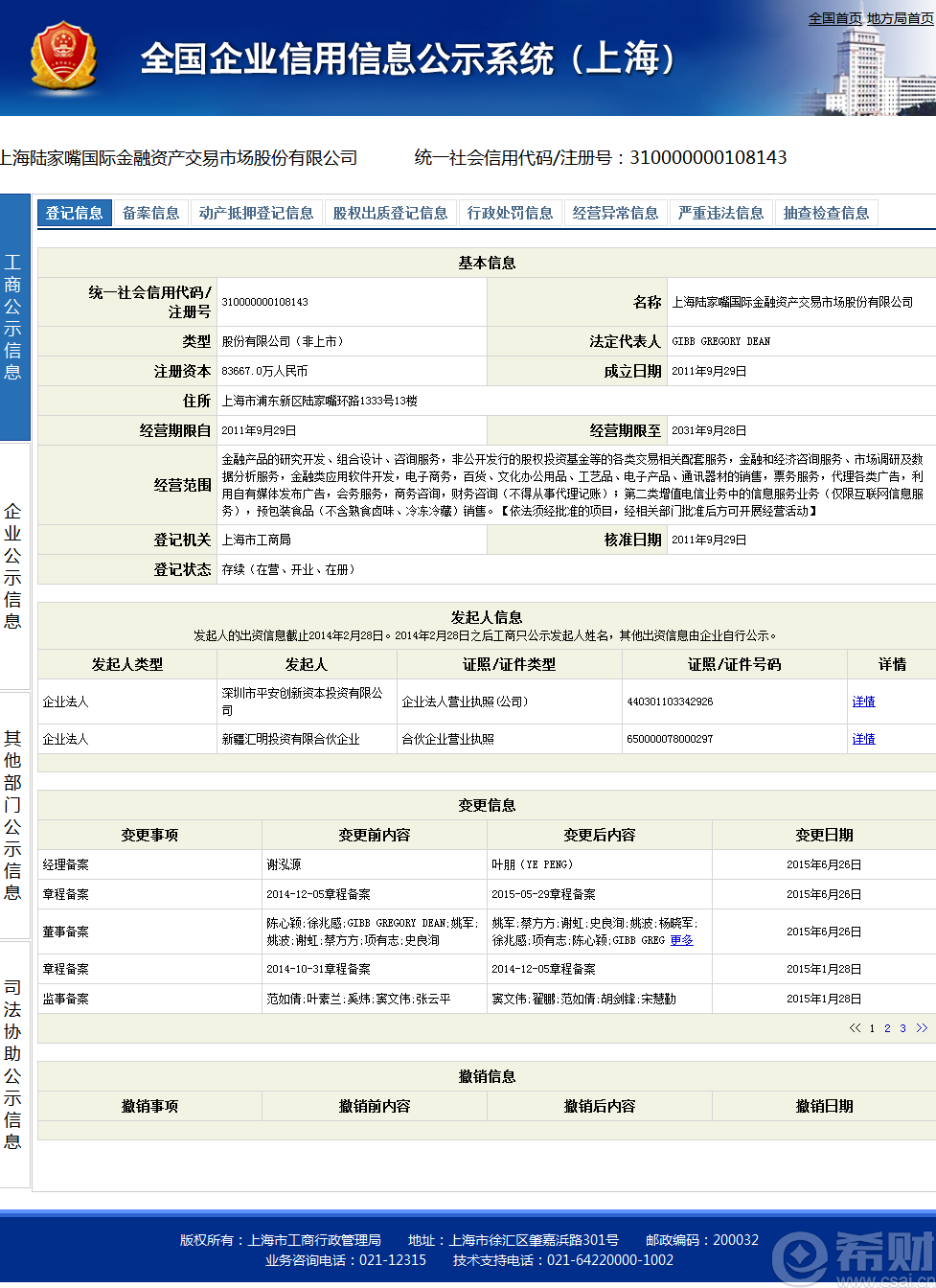936x1288 pixels.
Task: Jump to page 3 of 变更信息
Action: [902, 1028]
